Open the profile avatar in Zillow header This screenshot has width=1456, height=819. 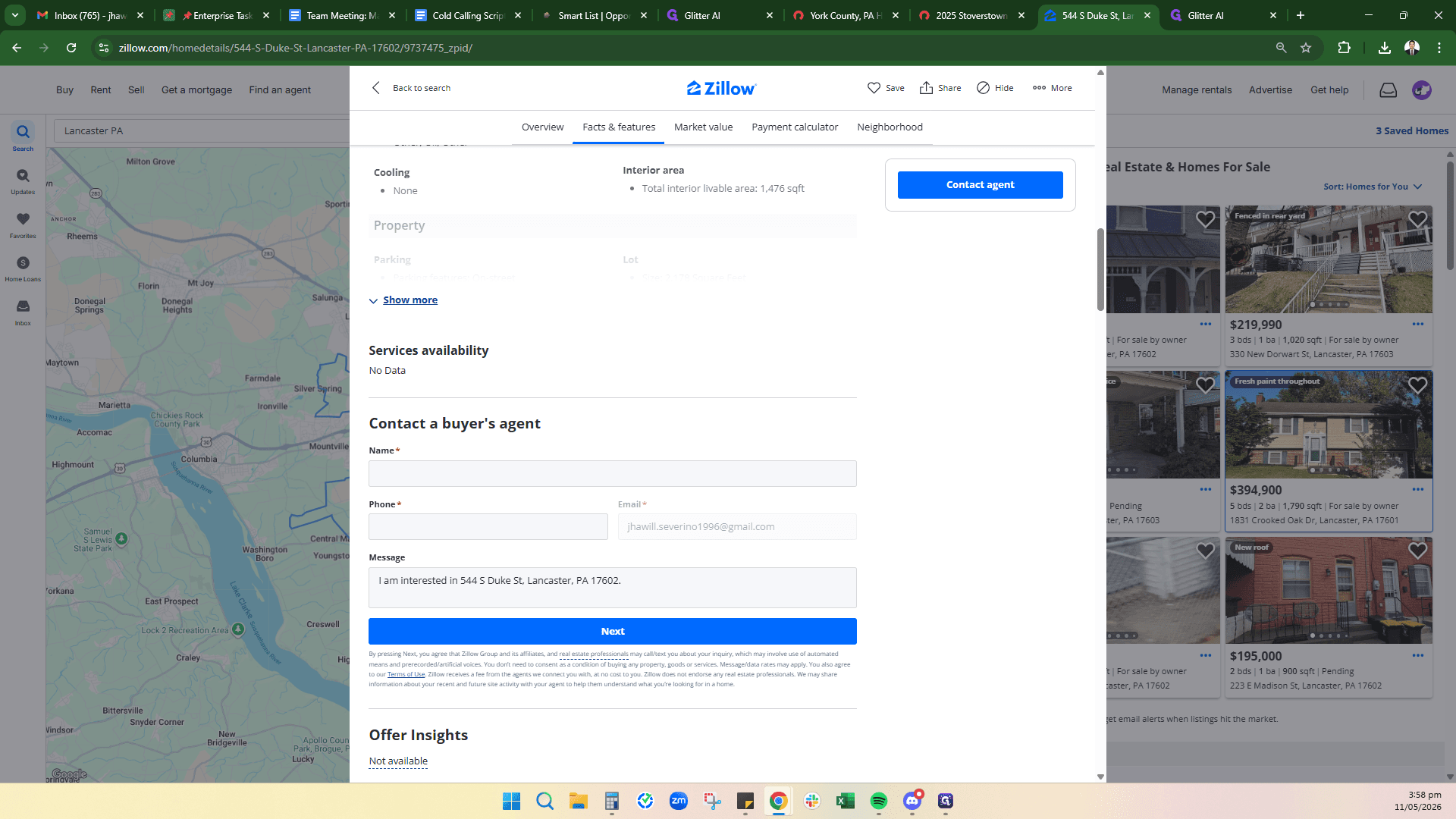[x=1421, y=90]
